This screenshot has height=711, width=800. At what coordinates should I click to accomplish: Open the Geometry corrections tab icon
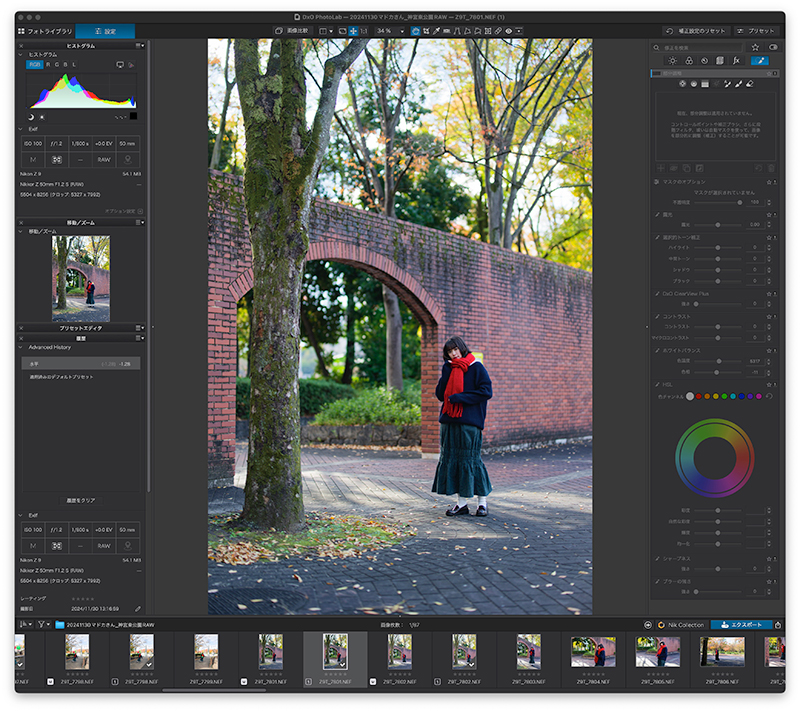[720, 61]
